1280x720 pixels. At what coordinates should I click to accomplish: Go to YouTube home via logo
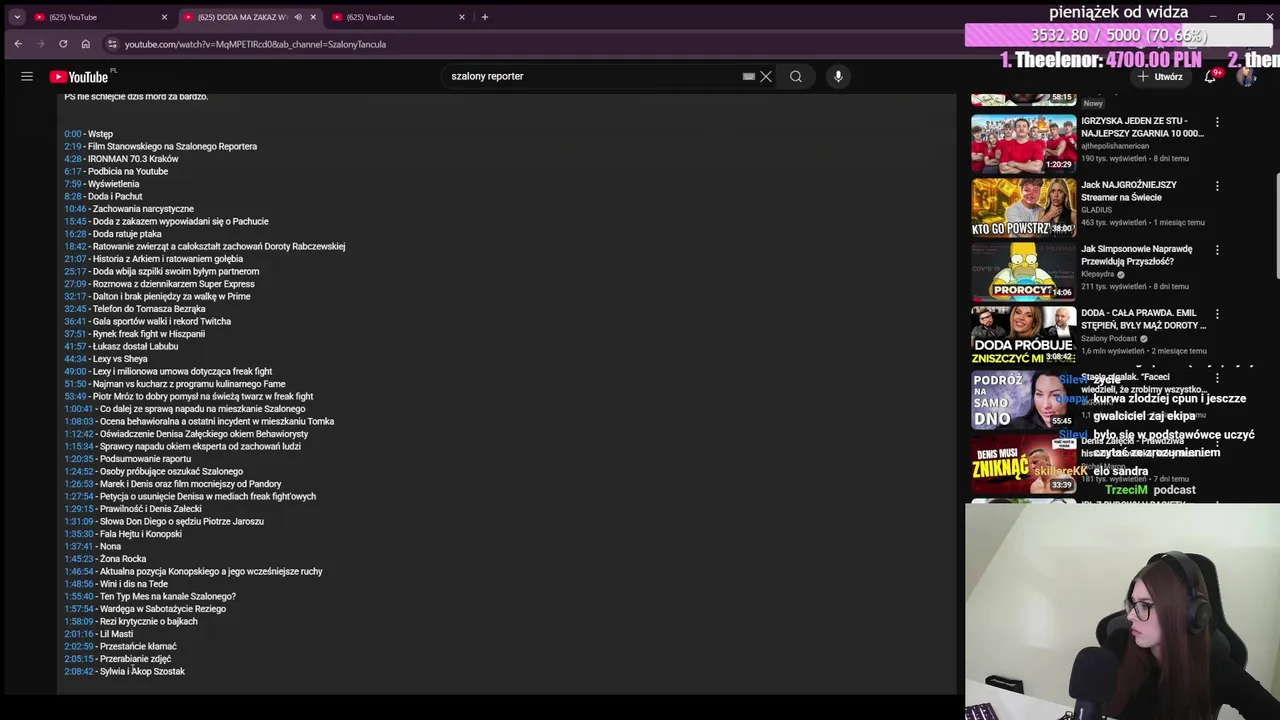coord(79,77)
